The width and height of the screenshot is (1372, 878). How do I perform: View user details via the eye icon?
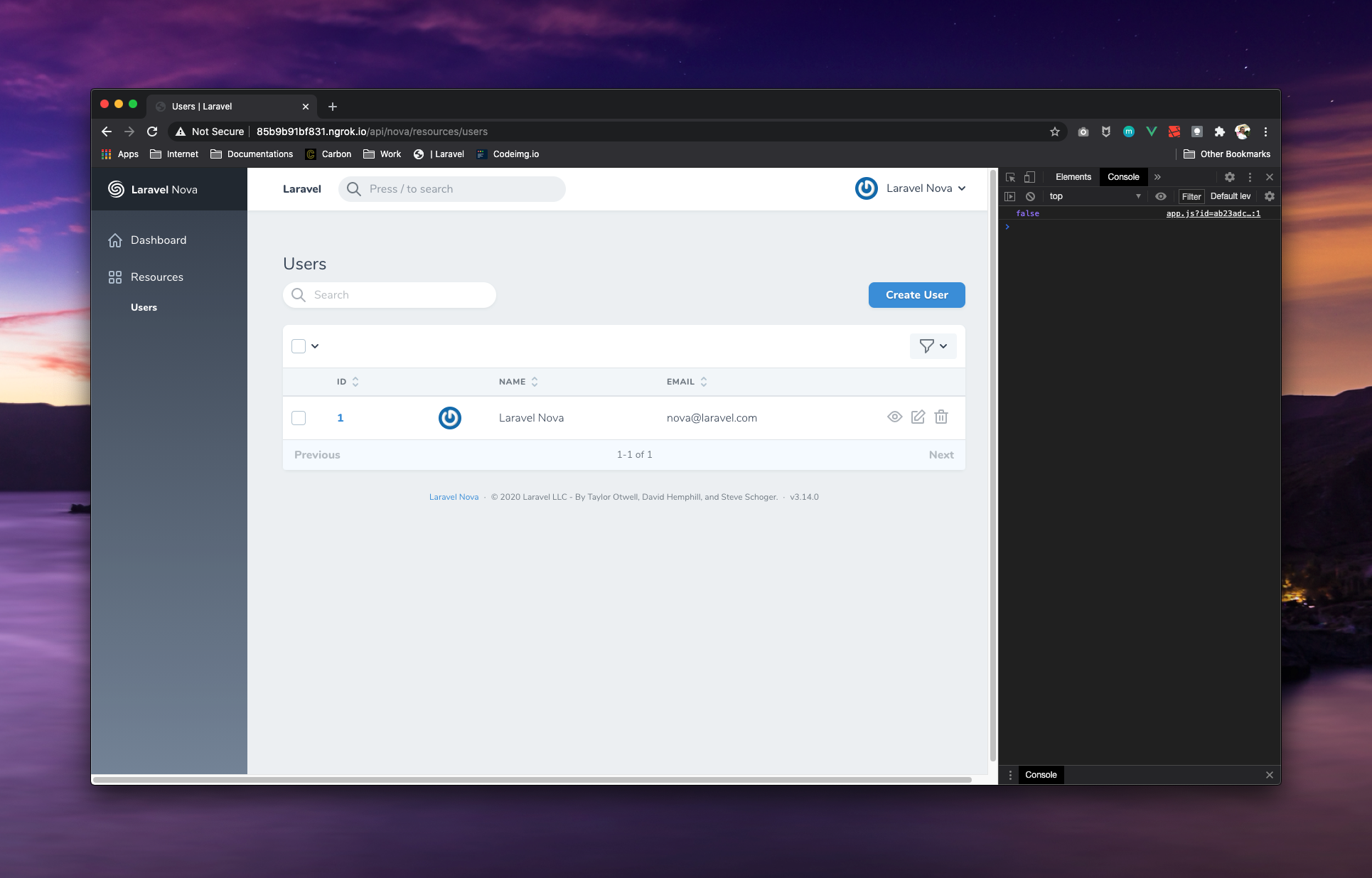pyautogui.click(x=894, y=417)
